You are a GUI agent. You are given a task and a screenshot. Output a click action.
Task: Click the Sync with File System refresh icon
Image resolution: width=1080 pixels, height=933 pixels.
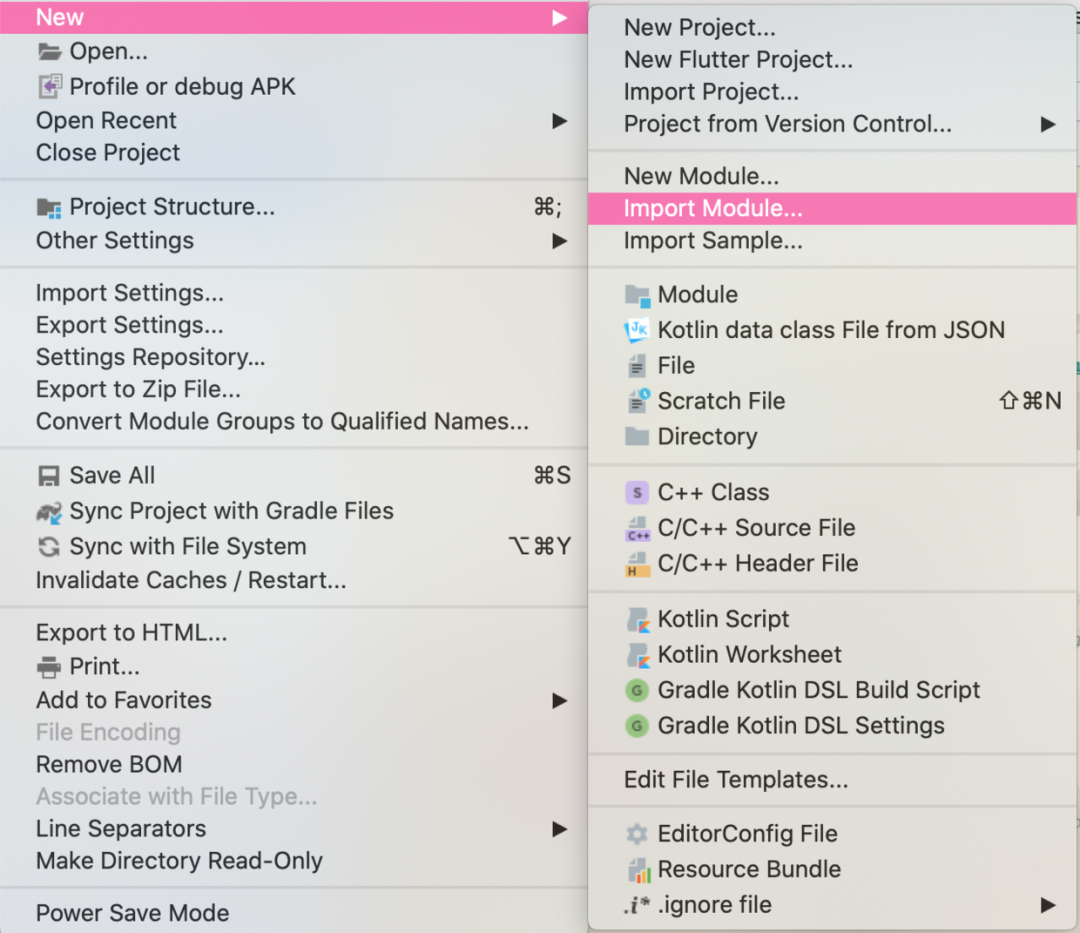(49, 547)
